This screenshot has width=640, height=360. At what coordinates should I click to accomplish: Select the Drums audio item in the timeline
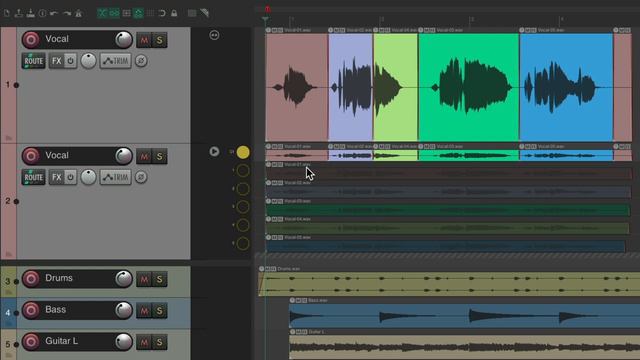(449, 284)
